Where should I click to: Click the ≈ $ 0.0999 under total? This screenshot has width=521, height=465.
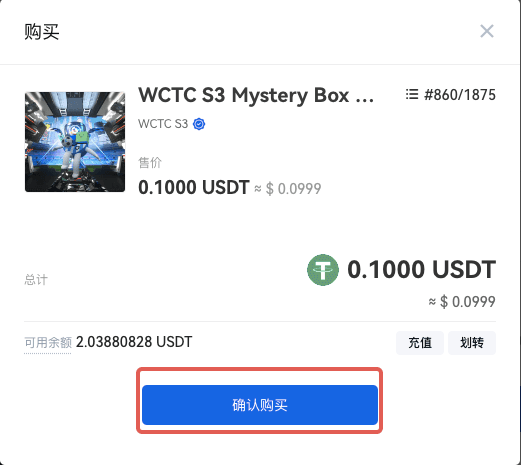(462, 302)
